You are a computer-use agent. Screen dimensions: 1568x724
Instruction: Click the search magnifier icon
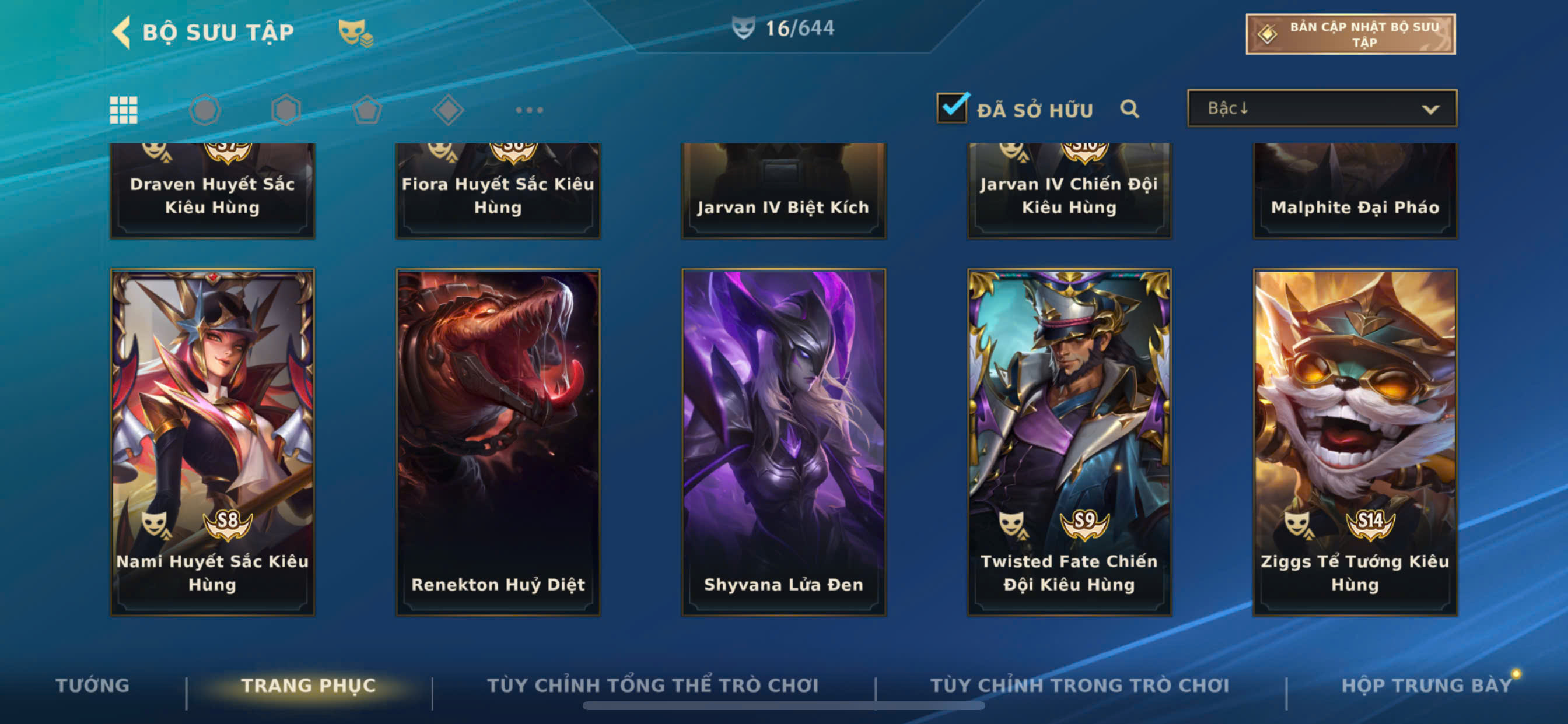1130,109
